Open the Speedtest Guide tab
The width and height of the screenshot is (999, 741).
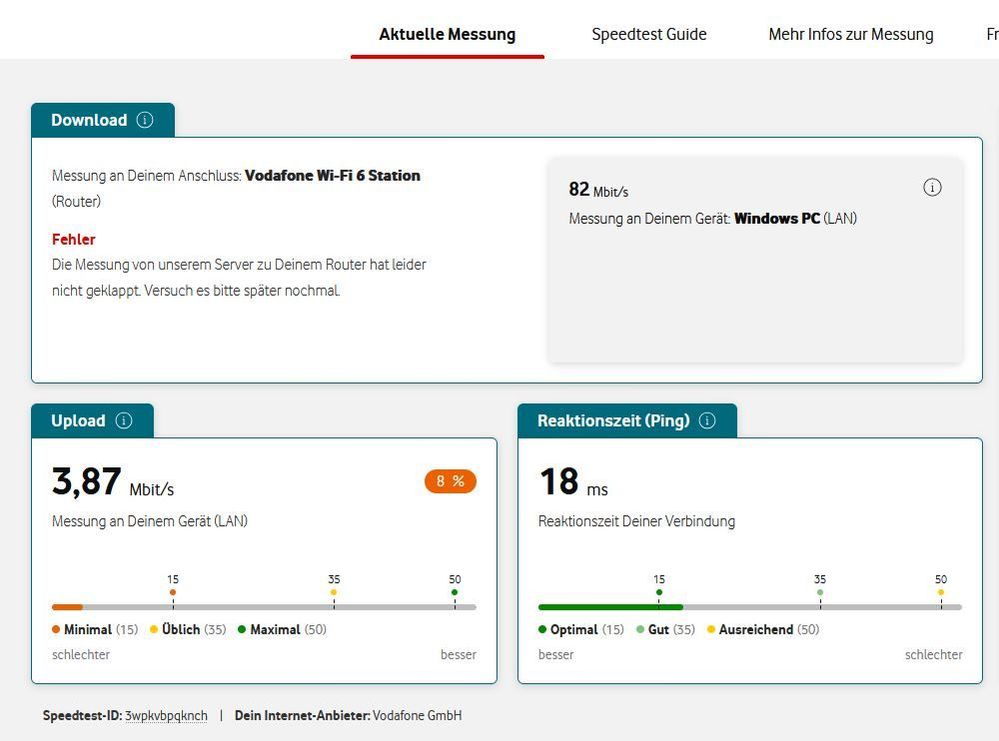[649, 34]
